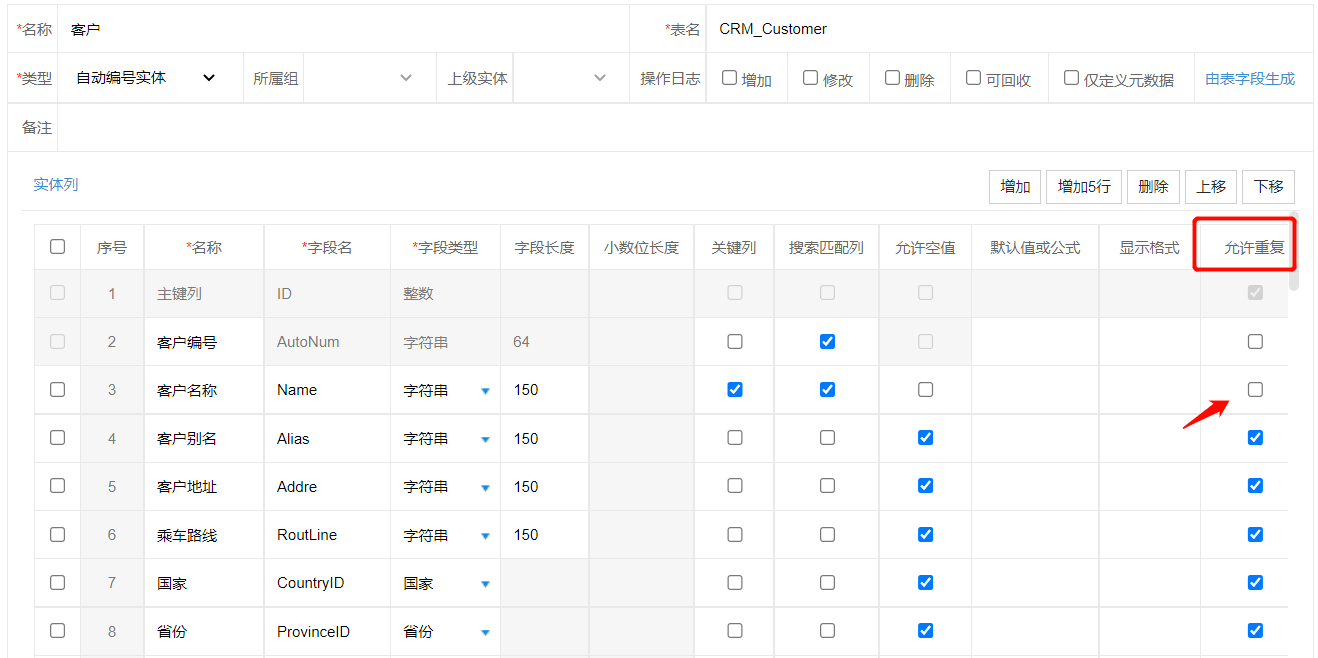Select the row checkbox for 客户地址
Screen dimensions: 1318x658
[57, 486]
